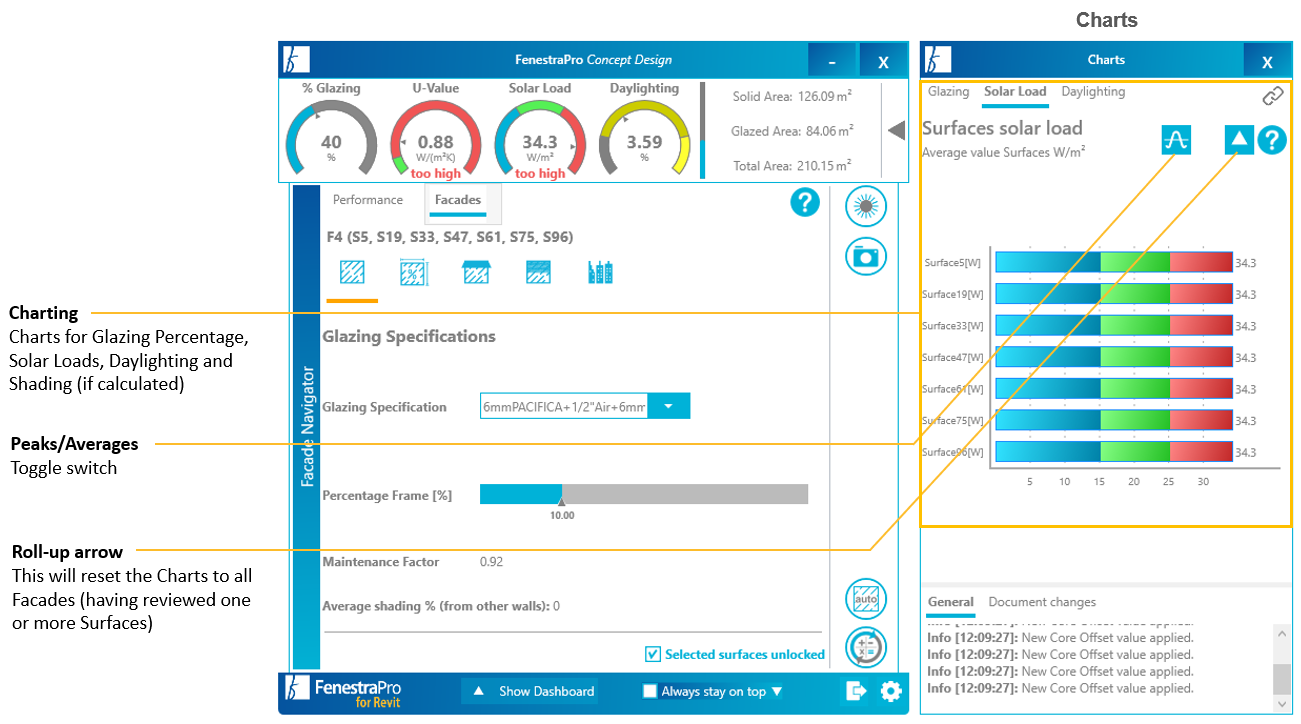This screenshot has width=1301, height=724.
Task: Click the roll-up arrow in Charts
Action: point(1239,140)
